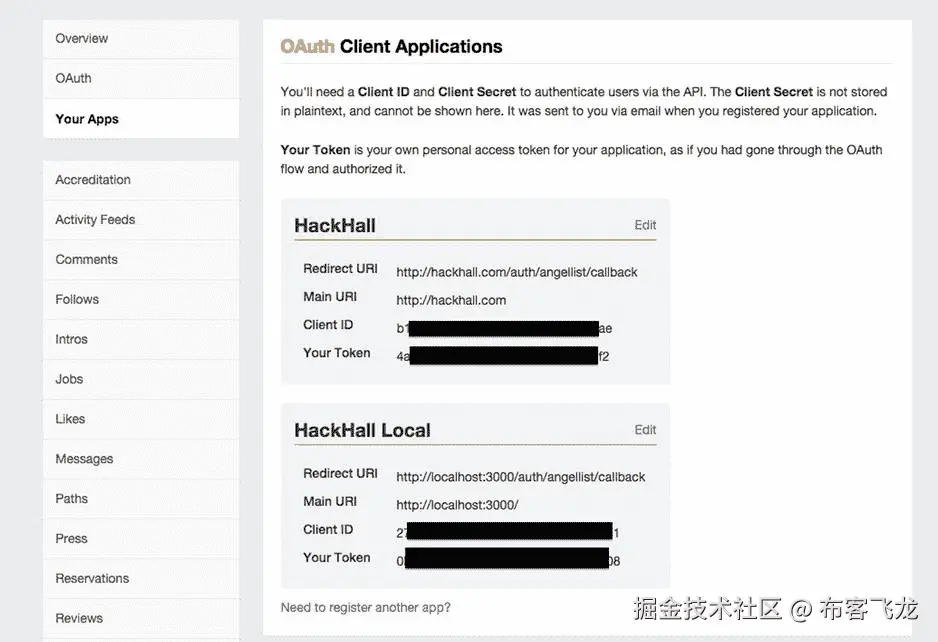Open Reservations section
The width and height of the screenshot is (938, 642).
pyautogui.click(x=141, y=579)
